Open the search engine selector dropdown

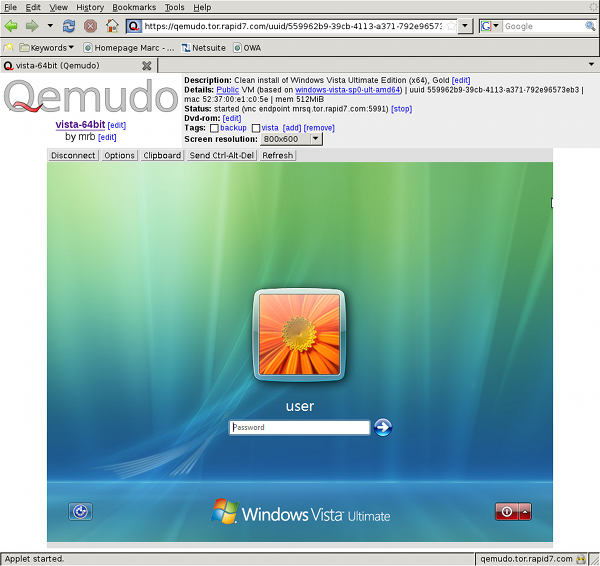[490, 26]
